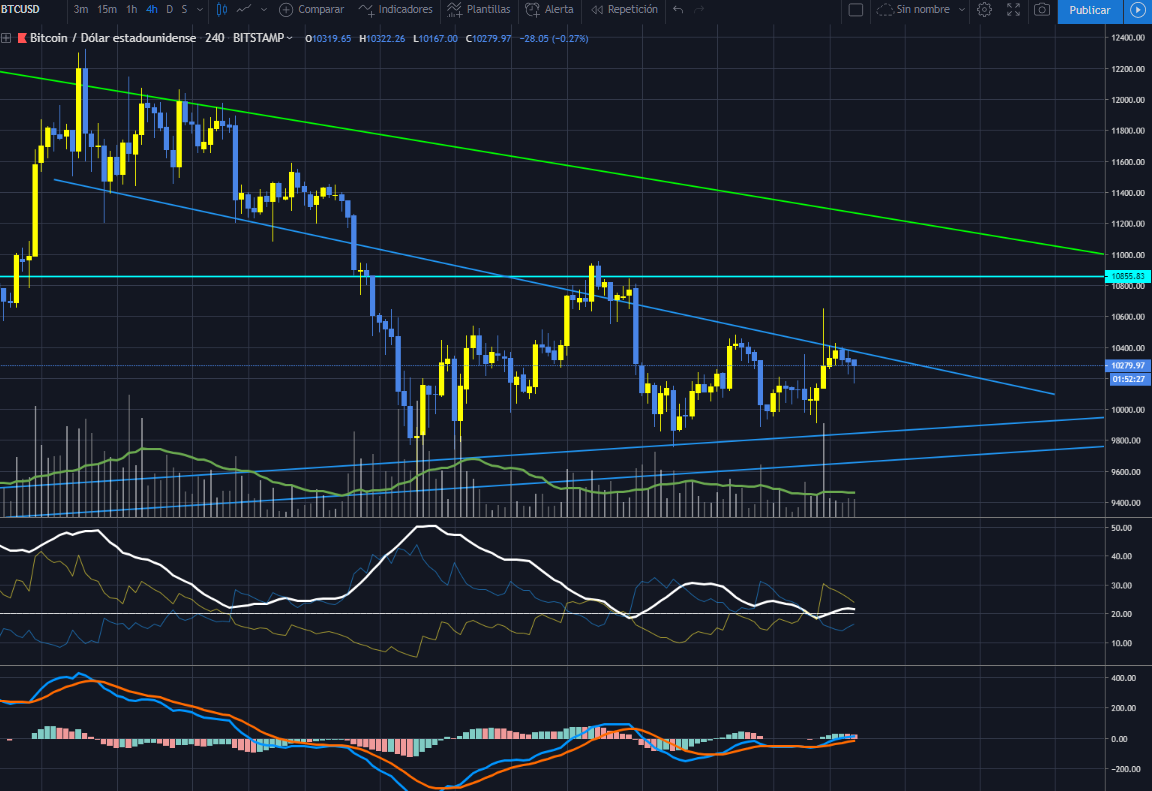The height and width of the screenshot is (791, 1152).
Task: Click the blue Publicar button
Action: 1089,10
